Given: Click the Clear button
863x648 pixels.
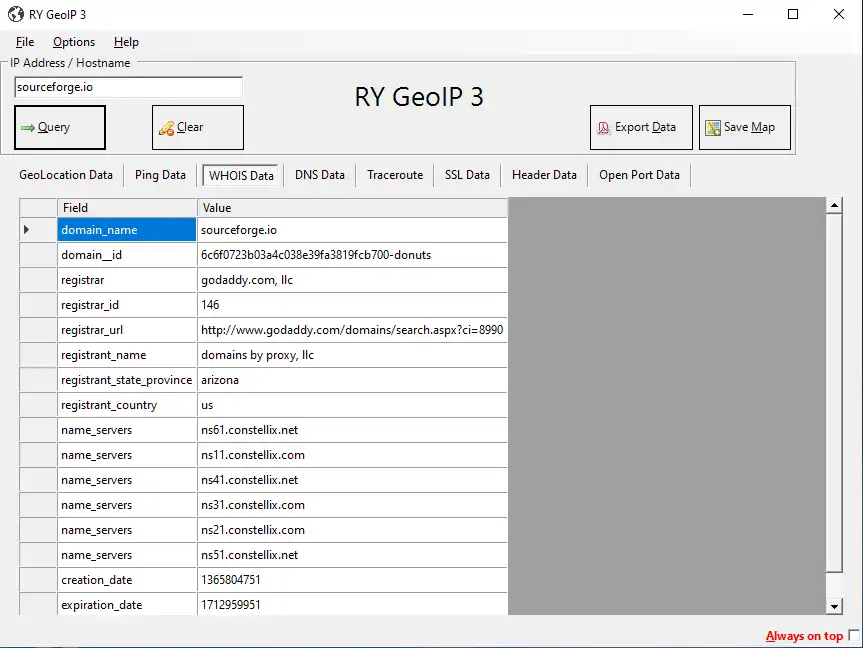Looking at the screenshot, I should 198,127.
